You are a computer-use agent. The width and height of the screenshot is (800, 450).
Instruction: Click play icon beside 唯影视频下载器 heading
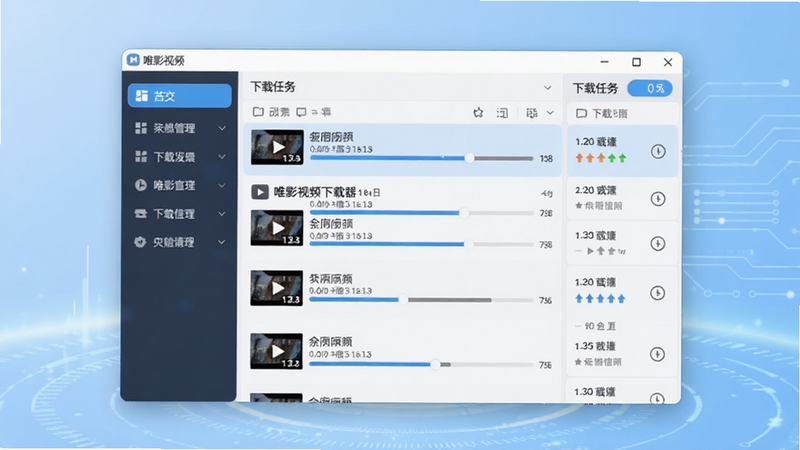pos(260,192)
